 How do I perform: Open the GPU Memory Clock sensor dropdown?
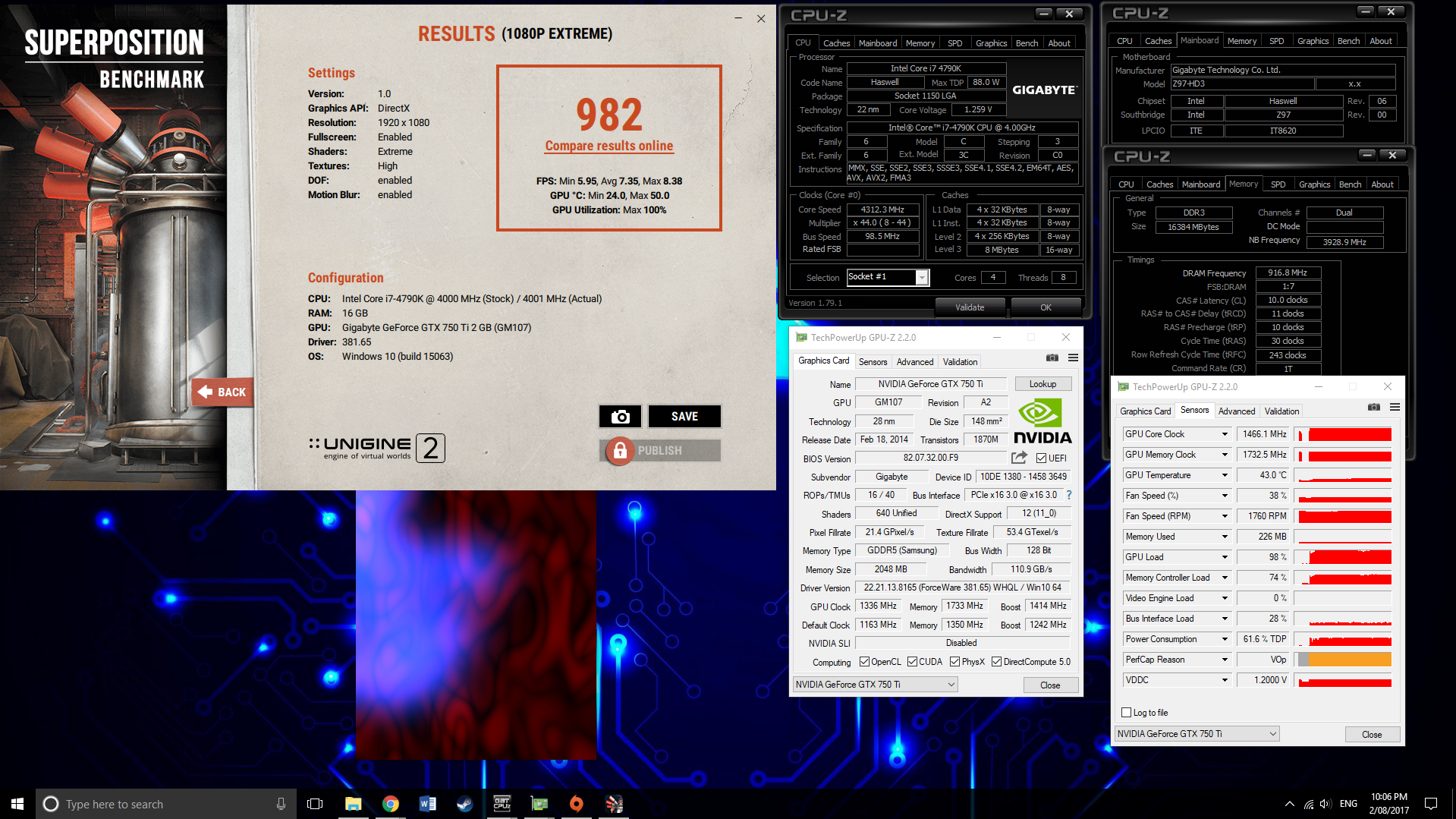(1224, 455)
